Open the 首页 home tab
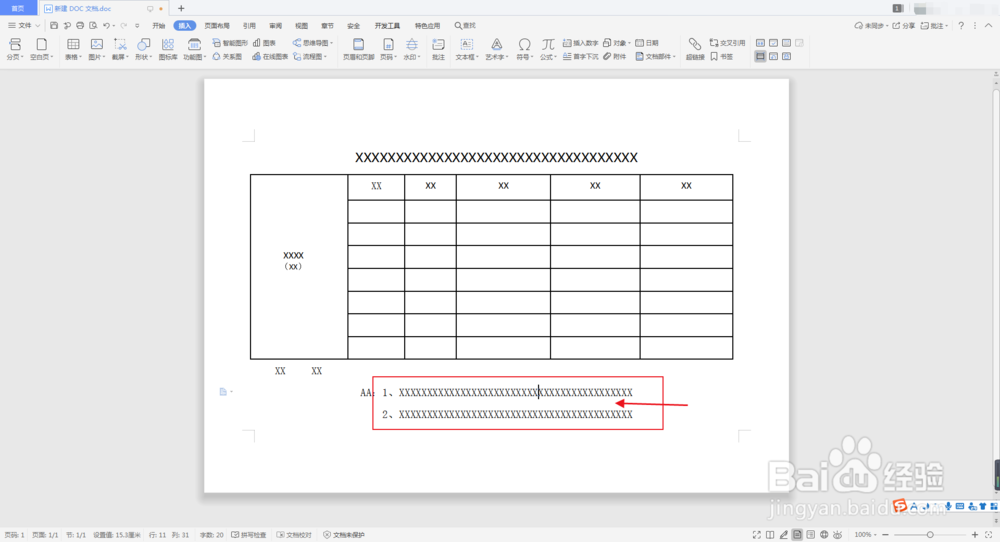 click(18, 8)
